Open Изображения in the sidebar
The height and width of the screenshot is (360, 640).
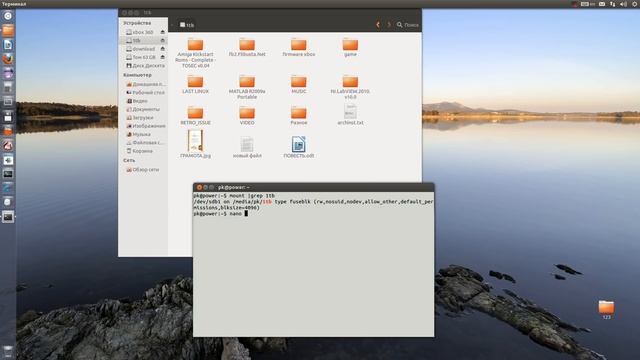(x=145, y=126)
